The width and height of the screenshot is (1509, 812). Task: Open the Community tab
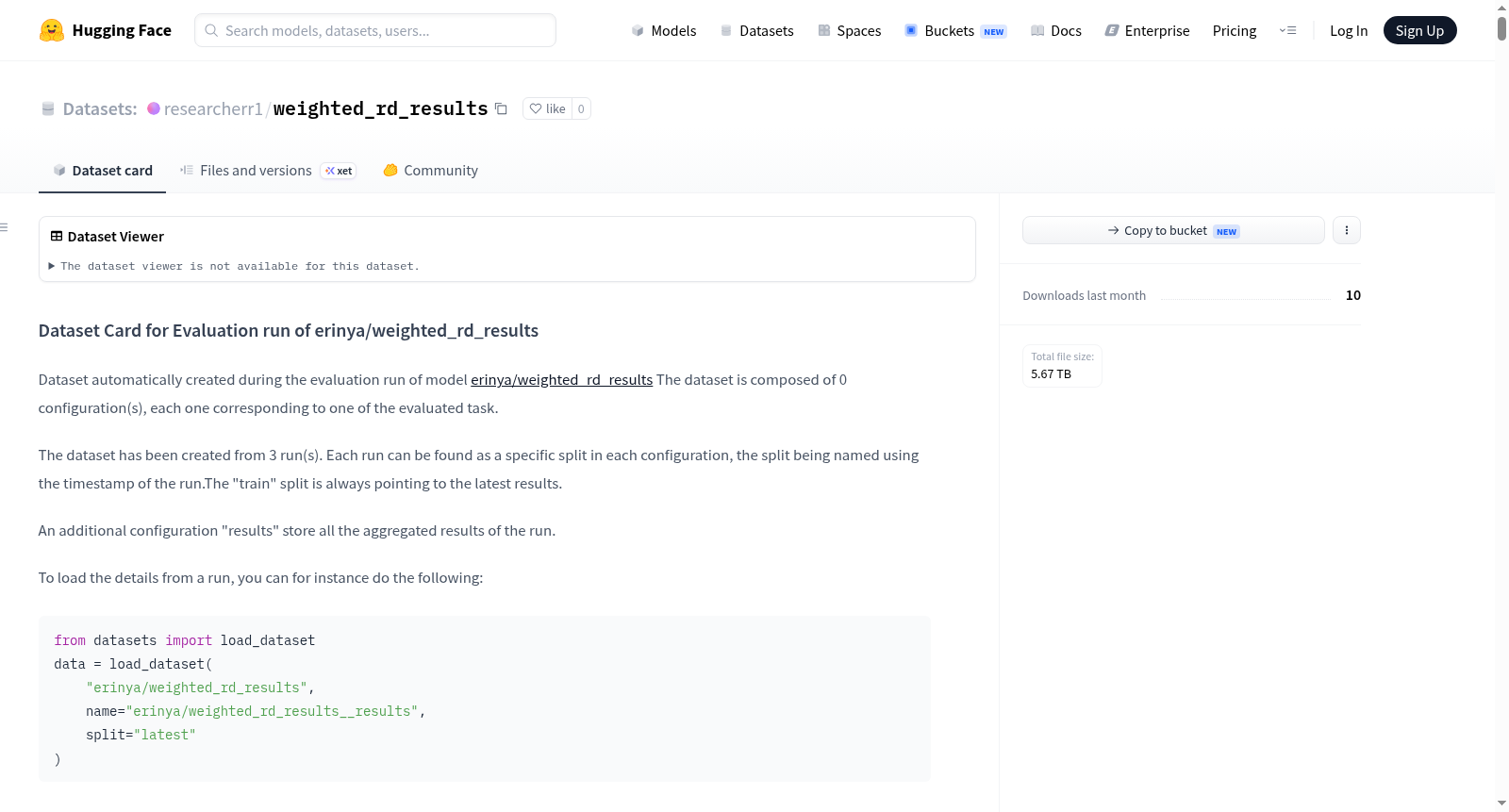pos(431,171)
